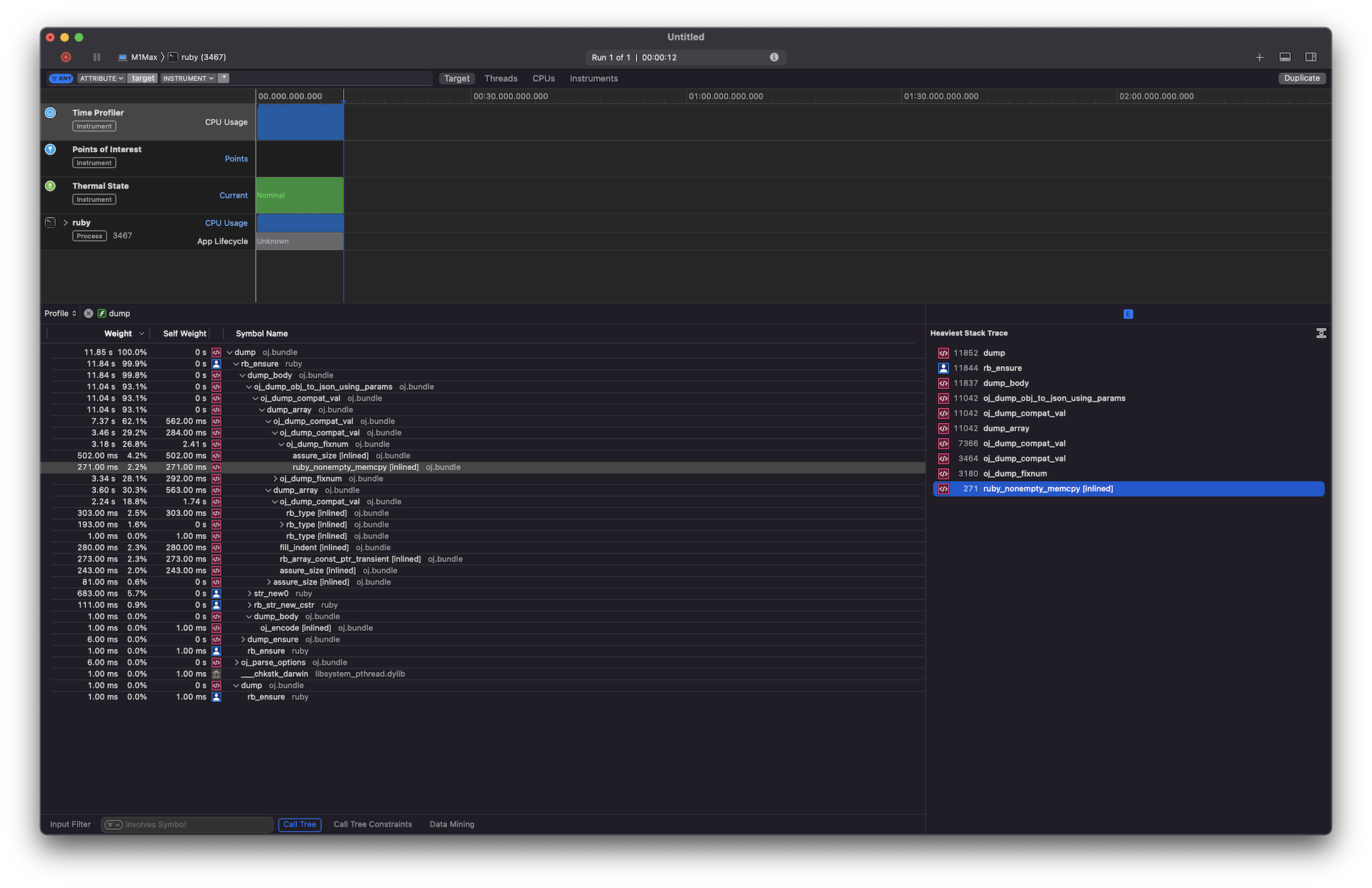Viewport: 1372px width, 888px height.
Task: Click user icon beside rb_ensure 11844
Action: (944, 368)
